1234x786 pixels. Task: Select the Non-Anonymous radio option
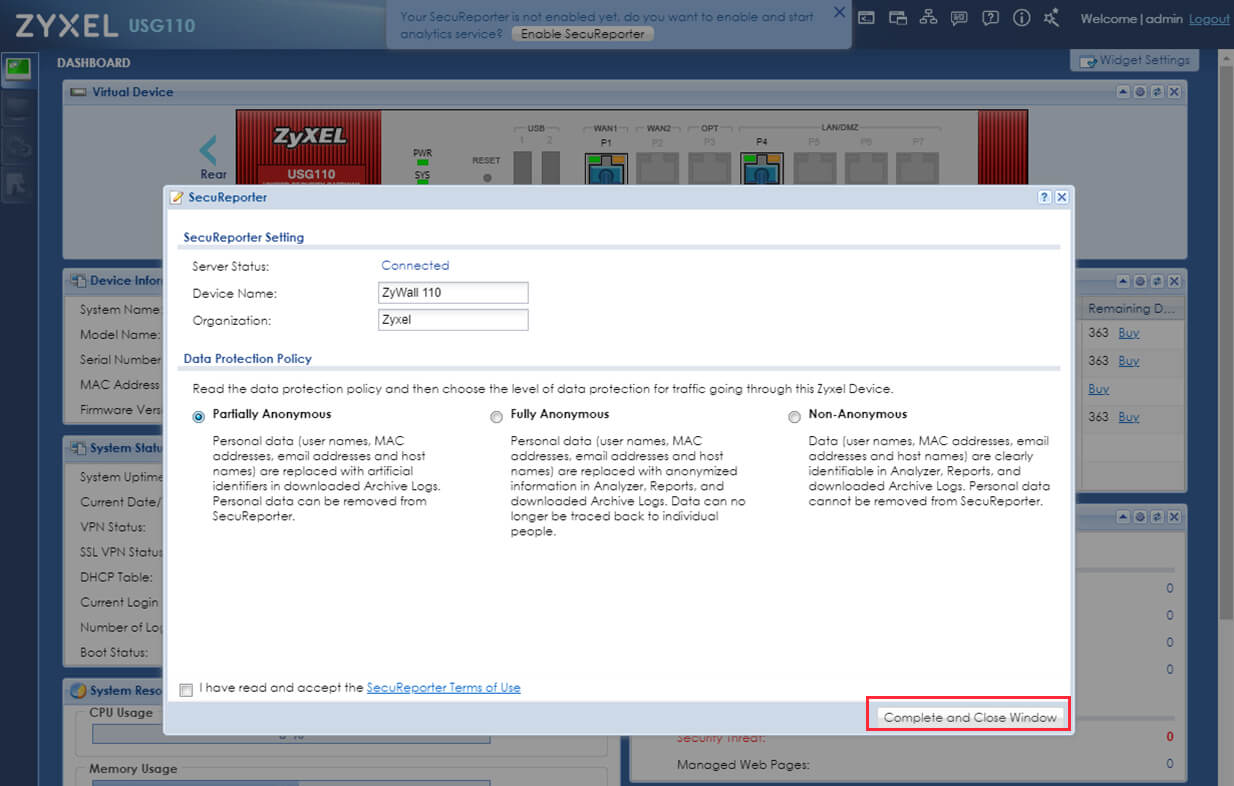click(795, 416)
